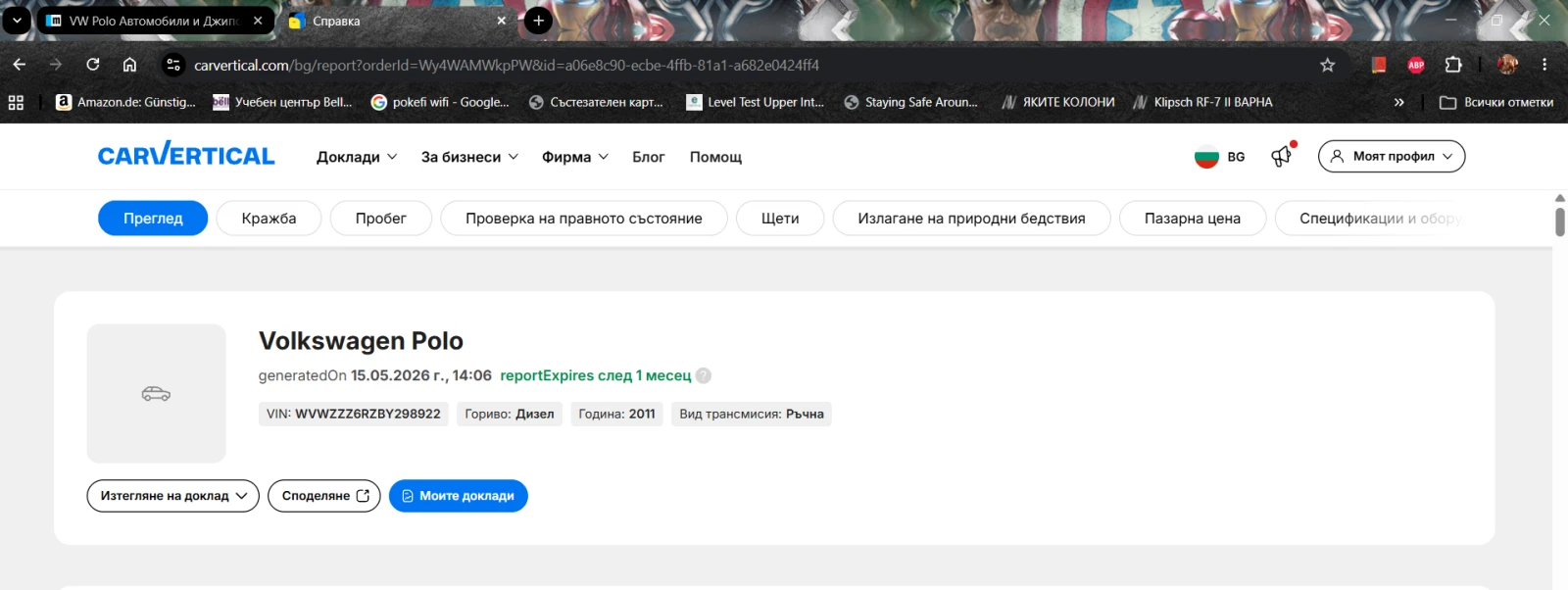This screenshot has height=590, width=1568.
Task: Select the Щети section tab
Action: tap(780, 218)
